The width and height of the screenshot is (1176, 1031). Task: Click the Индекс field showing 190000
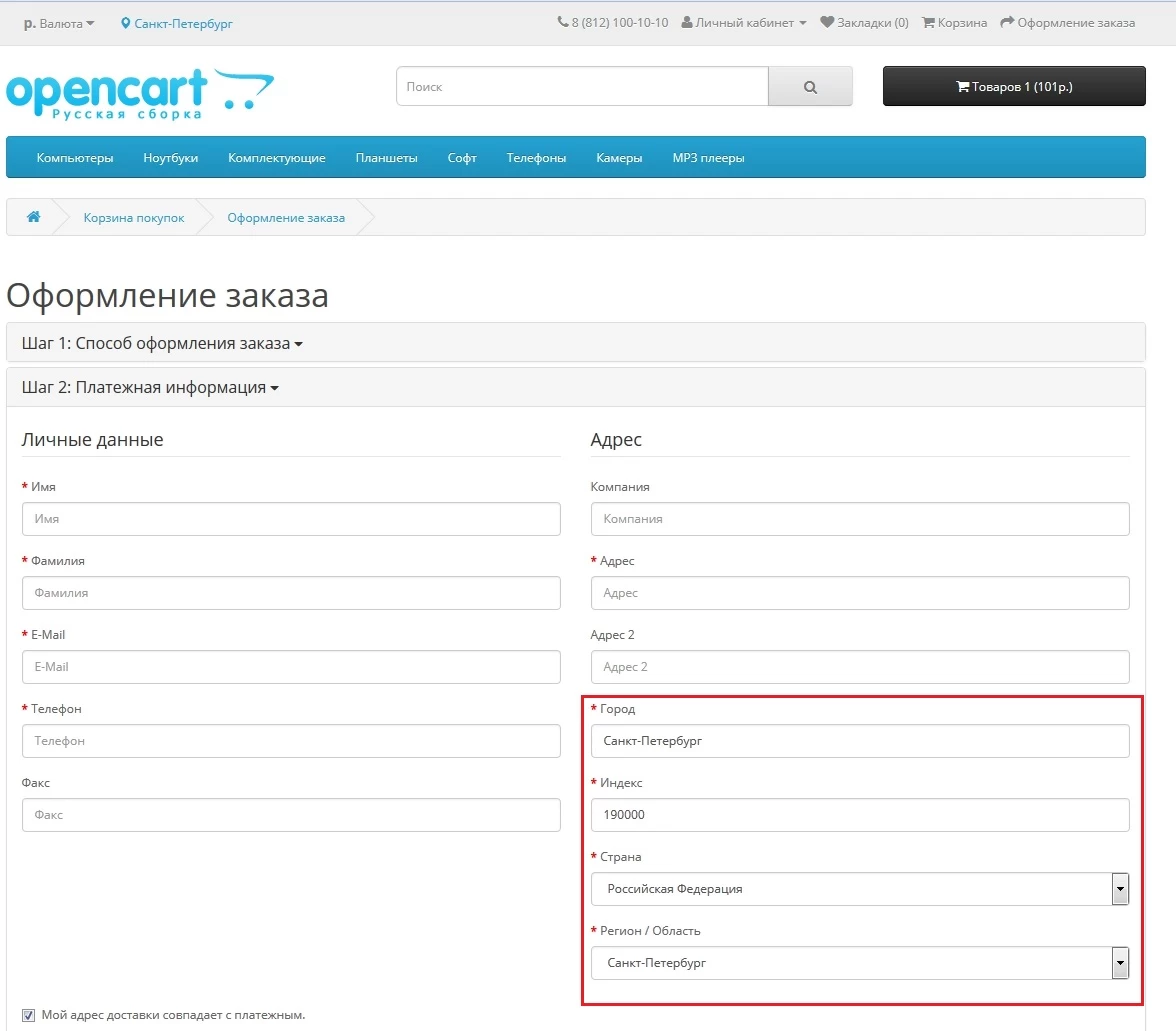(860, 815)
